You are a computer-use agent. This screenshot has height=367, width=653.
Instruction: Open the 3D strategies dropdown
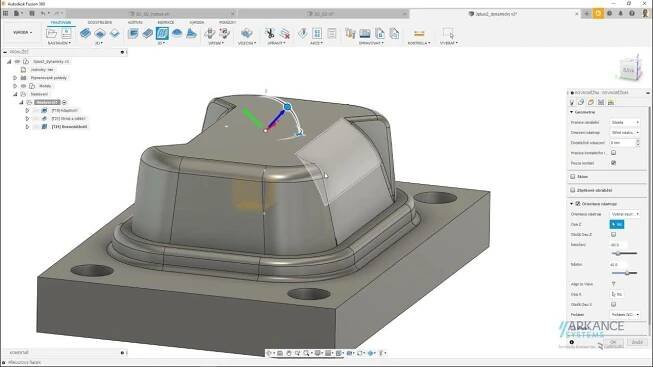[161, 43]
